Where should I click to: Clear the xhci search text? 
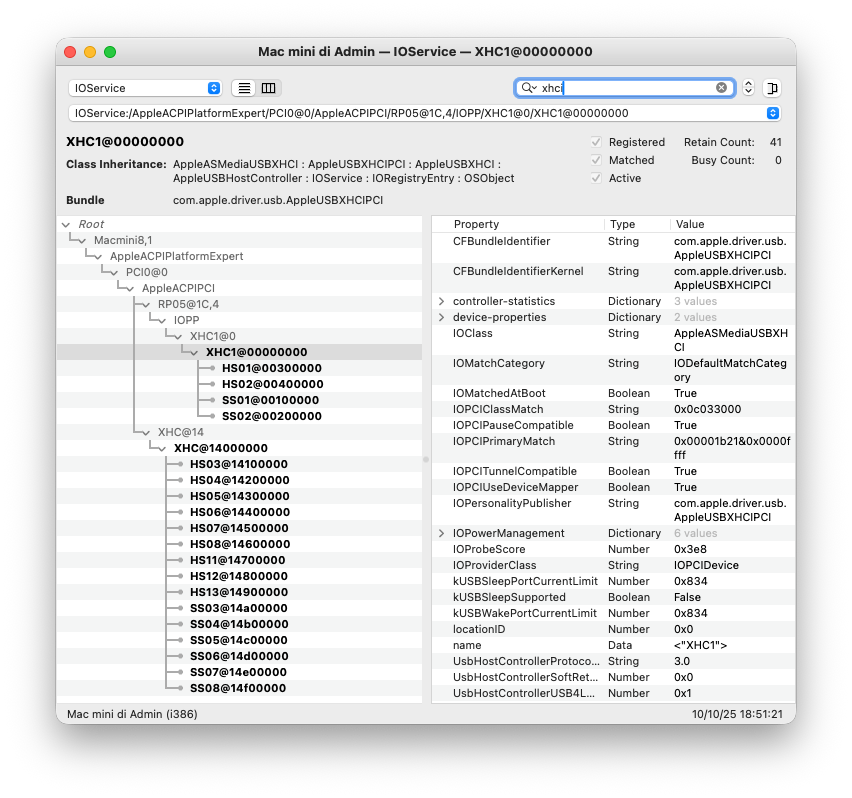[721, 87]
